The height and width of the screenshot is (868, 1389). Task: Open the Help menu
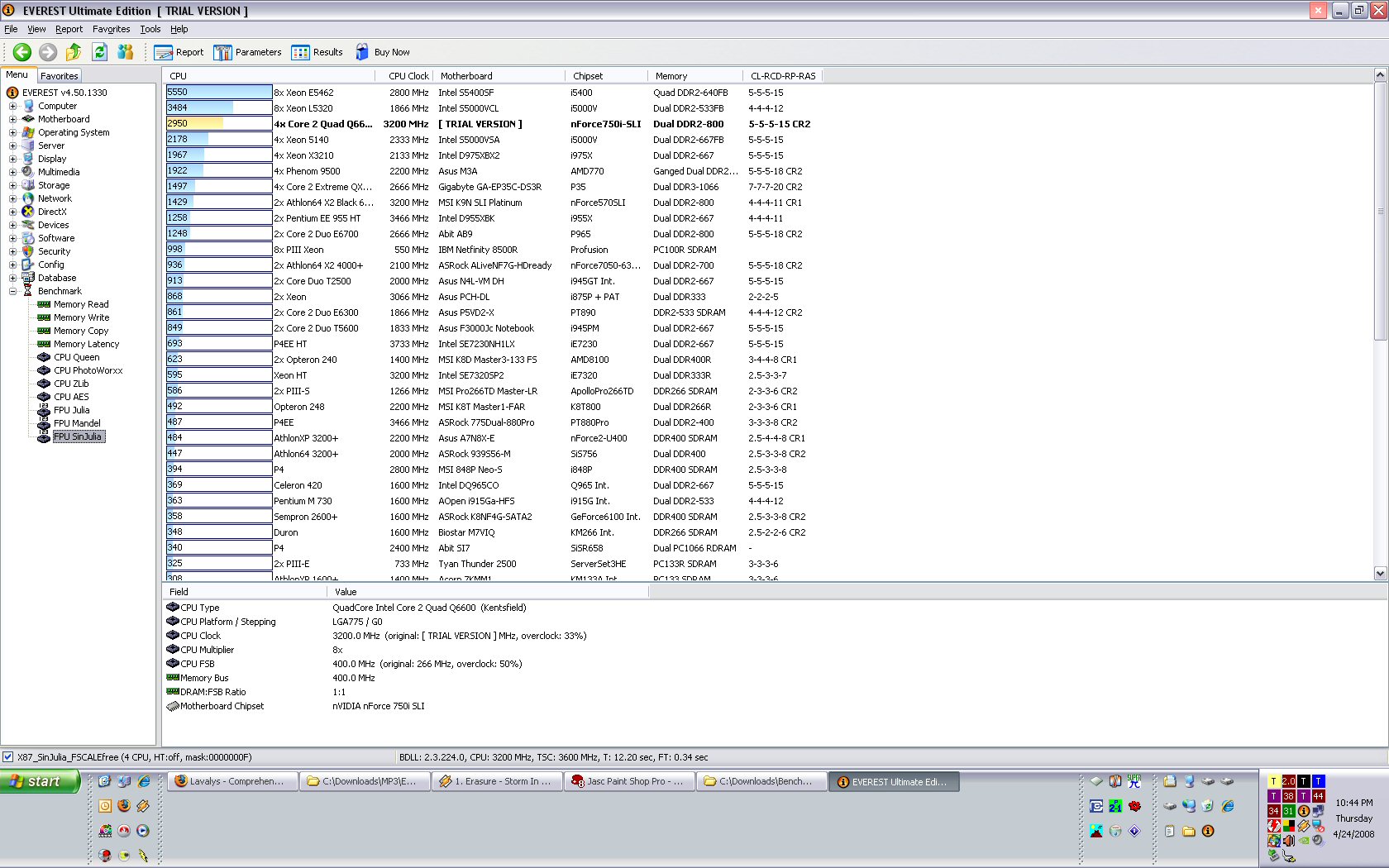click(x=179, y=29)
